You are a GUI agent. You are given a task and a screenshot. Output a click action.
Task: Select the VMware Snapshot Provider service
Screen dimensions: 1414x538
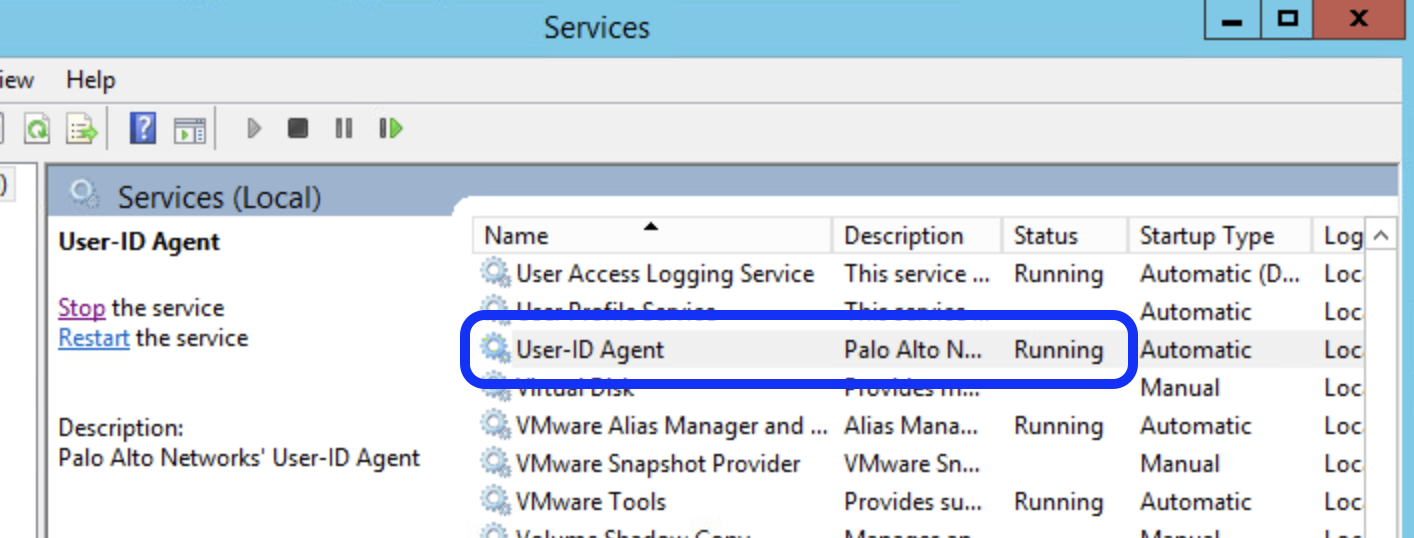(x=658, y=464)
